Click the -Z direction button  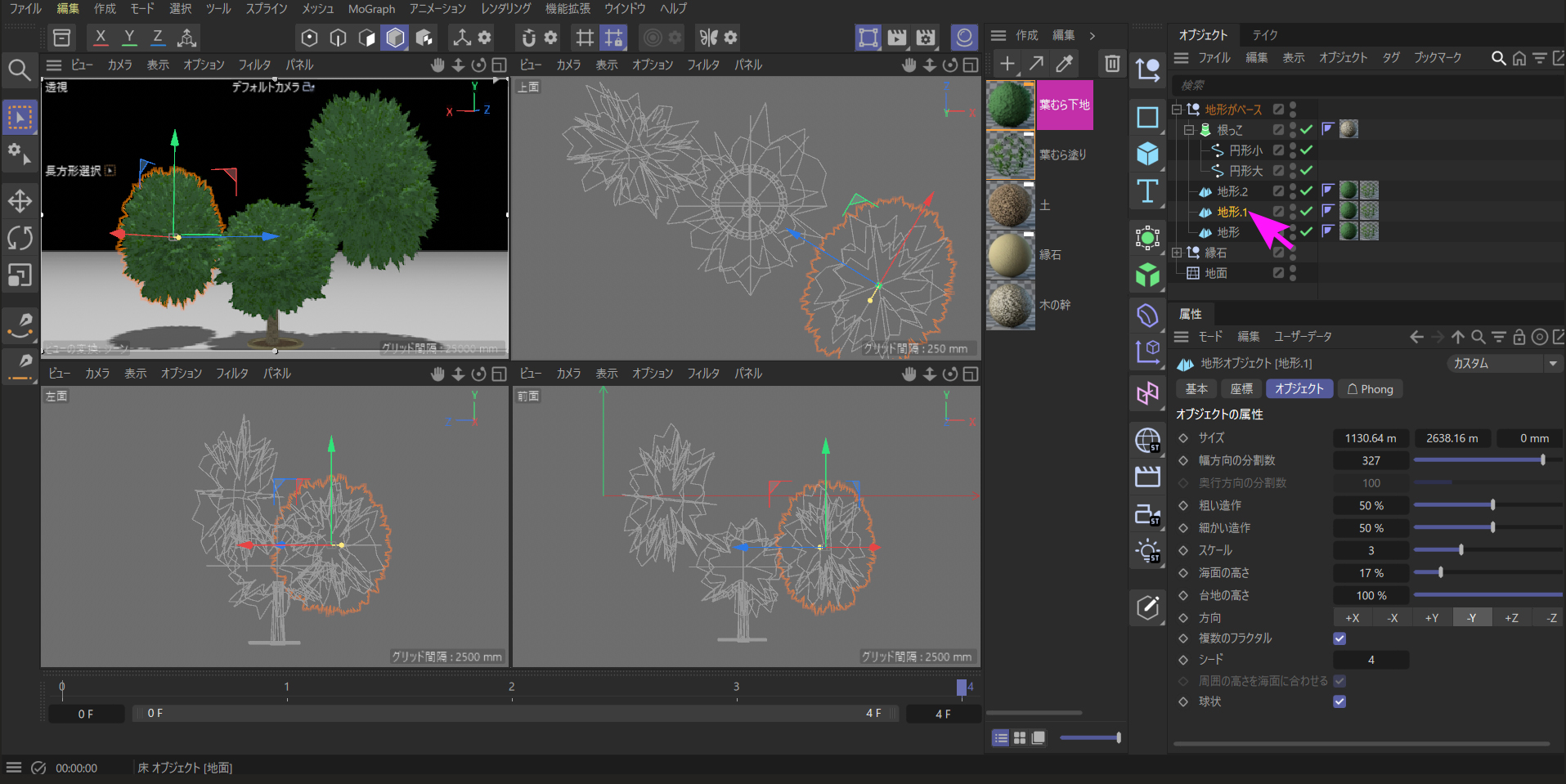1550,618
